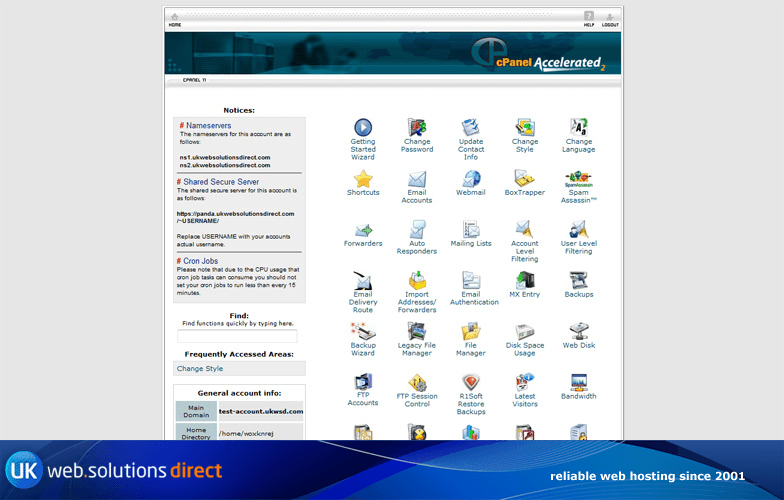Viewport: 784px width, 500px height.
Task: Open the Disk Space Usage icon
Action: point(524,331)
